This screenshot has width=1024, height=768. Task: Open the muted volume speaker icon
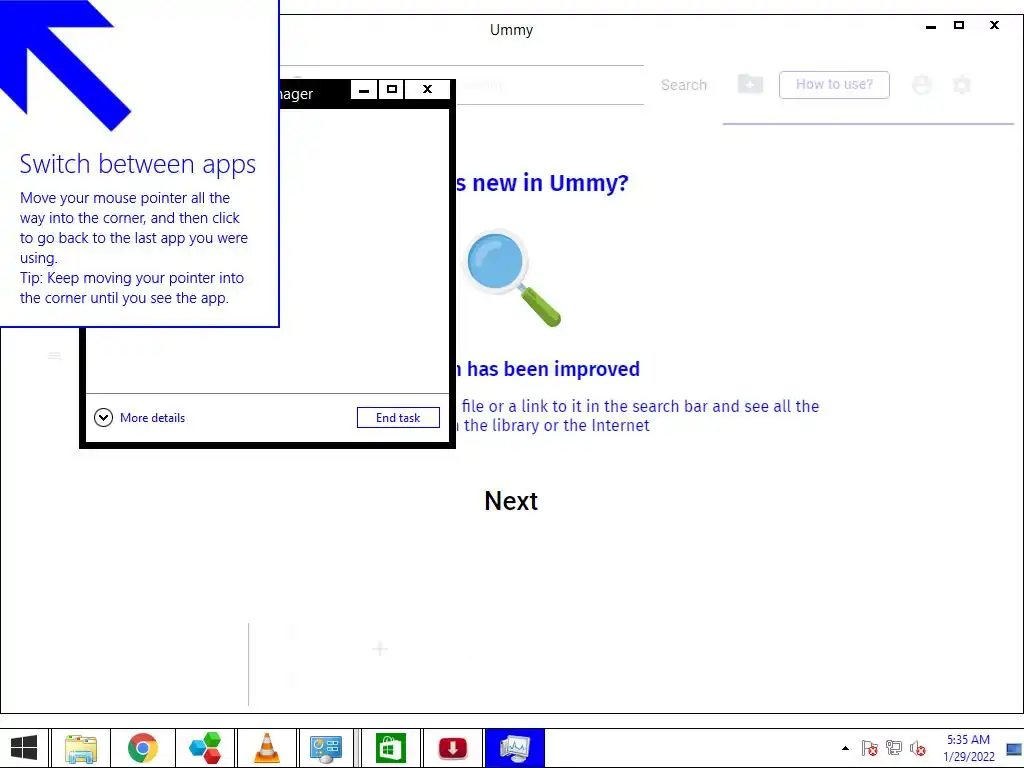coord(918,748)
